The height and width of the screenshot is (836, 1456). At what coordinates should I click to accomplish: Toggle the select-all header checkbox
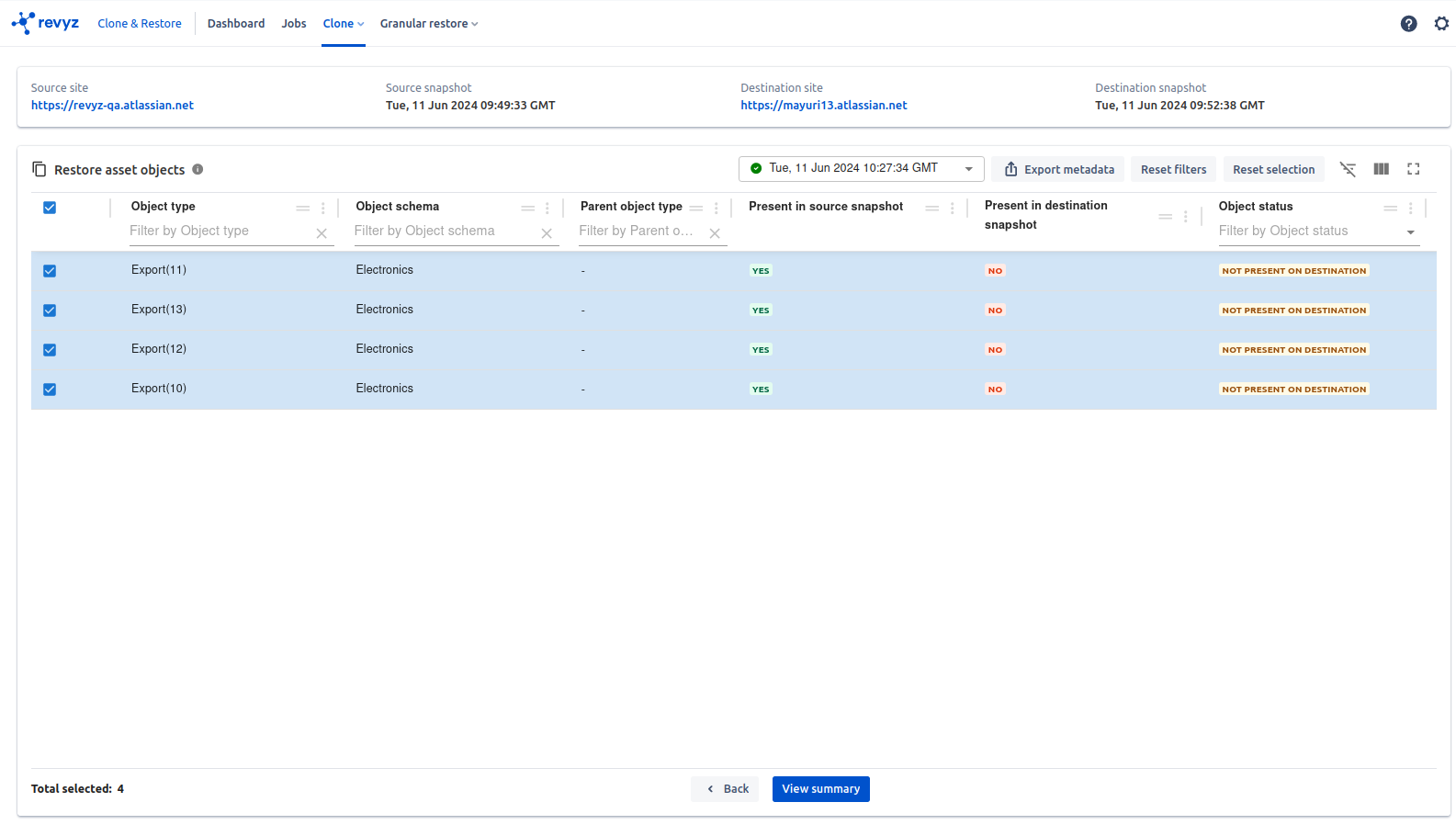click(x=50, y=208)
